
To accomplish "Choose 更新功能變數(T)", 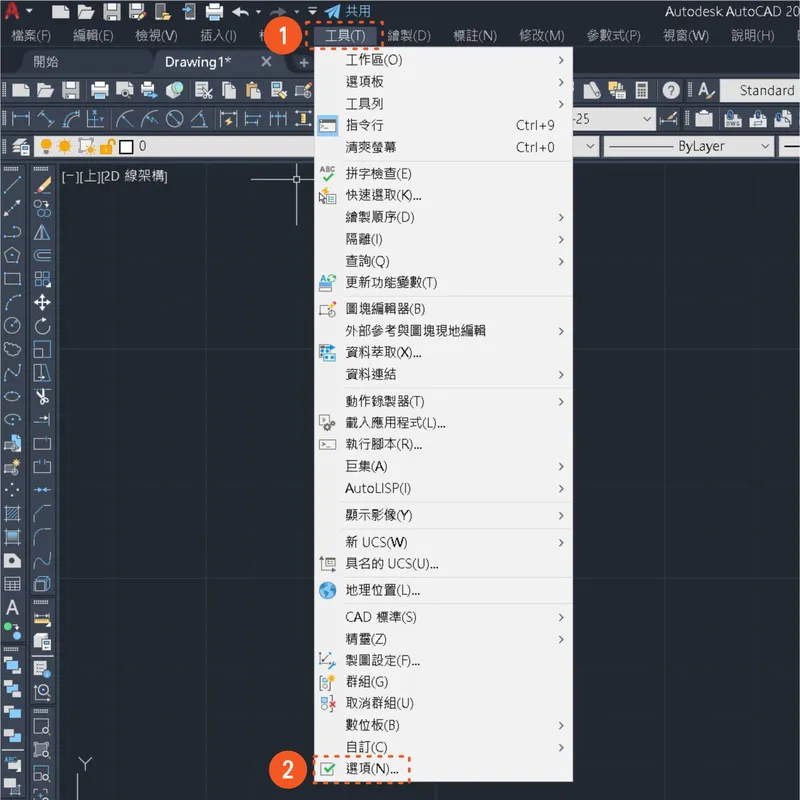I will (x=443, y=283).
